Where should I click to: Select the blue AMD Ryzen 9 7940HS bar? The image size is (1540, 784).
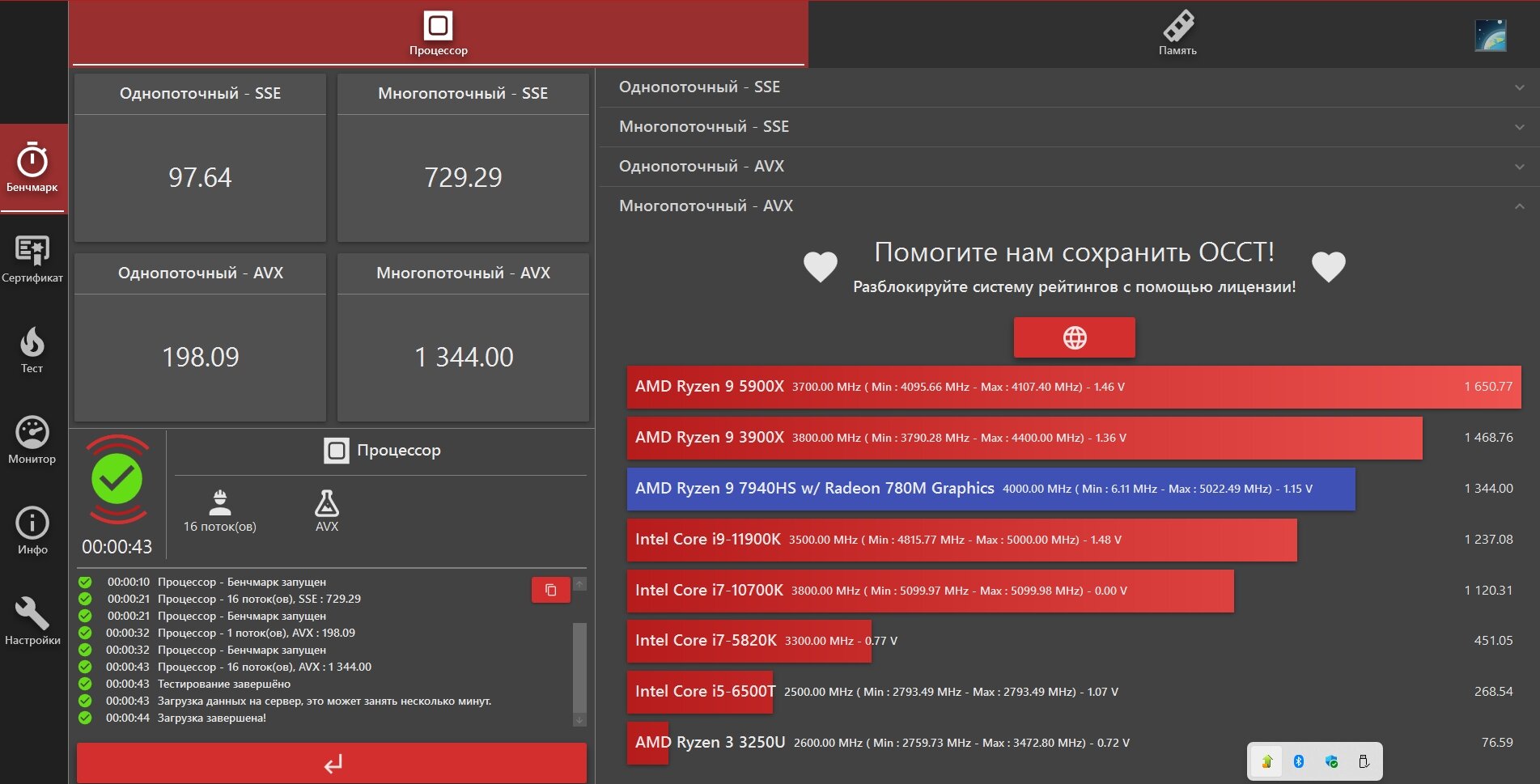click(x=991, y=489)
